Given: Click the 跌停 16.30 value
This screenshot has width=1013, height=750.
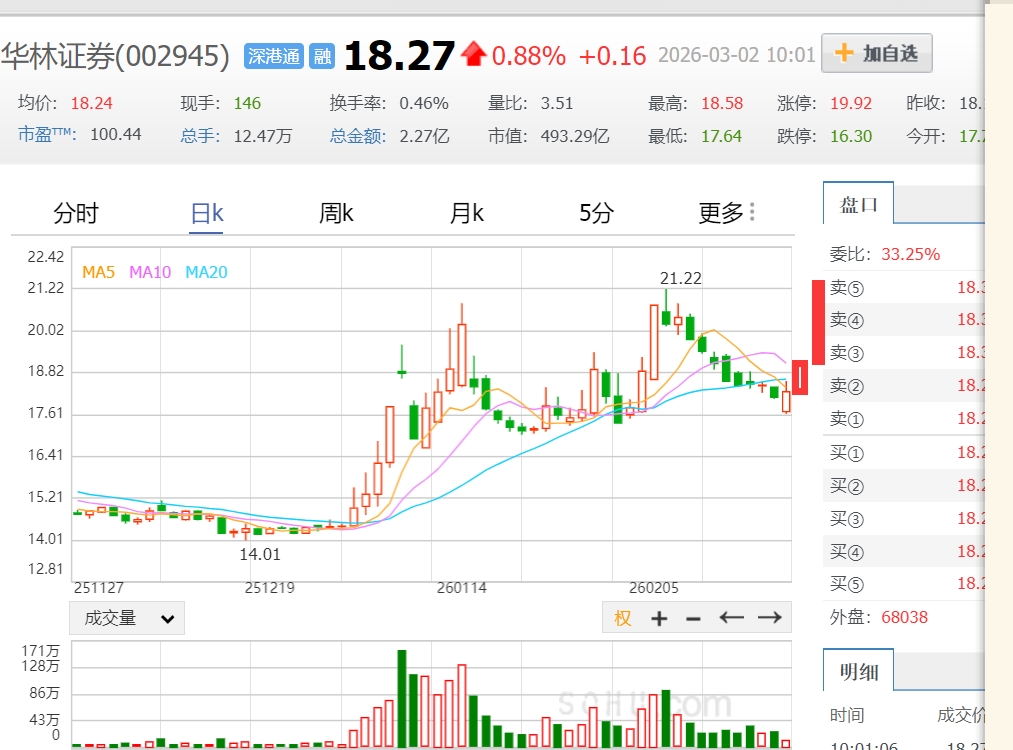Looking at the screenshot, I should coord(851,136).
